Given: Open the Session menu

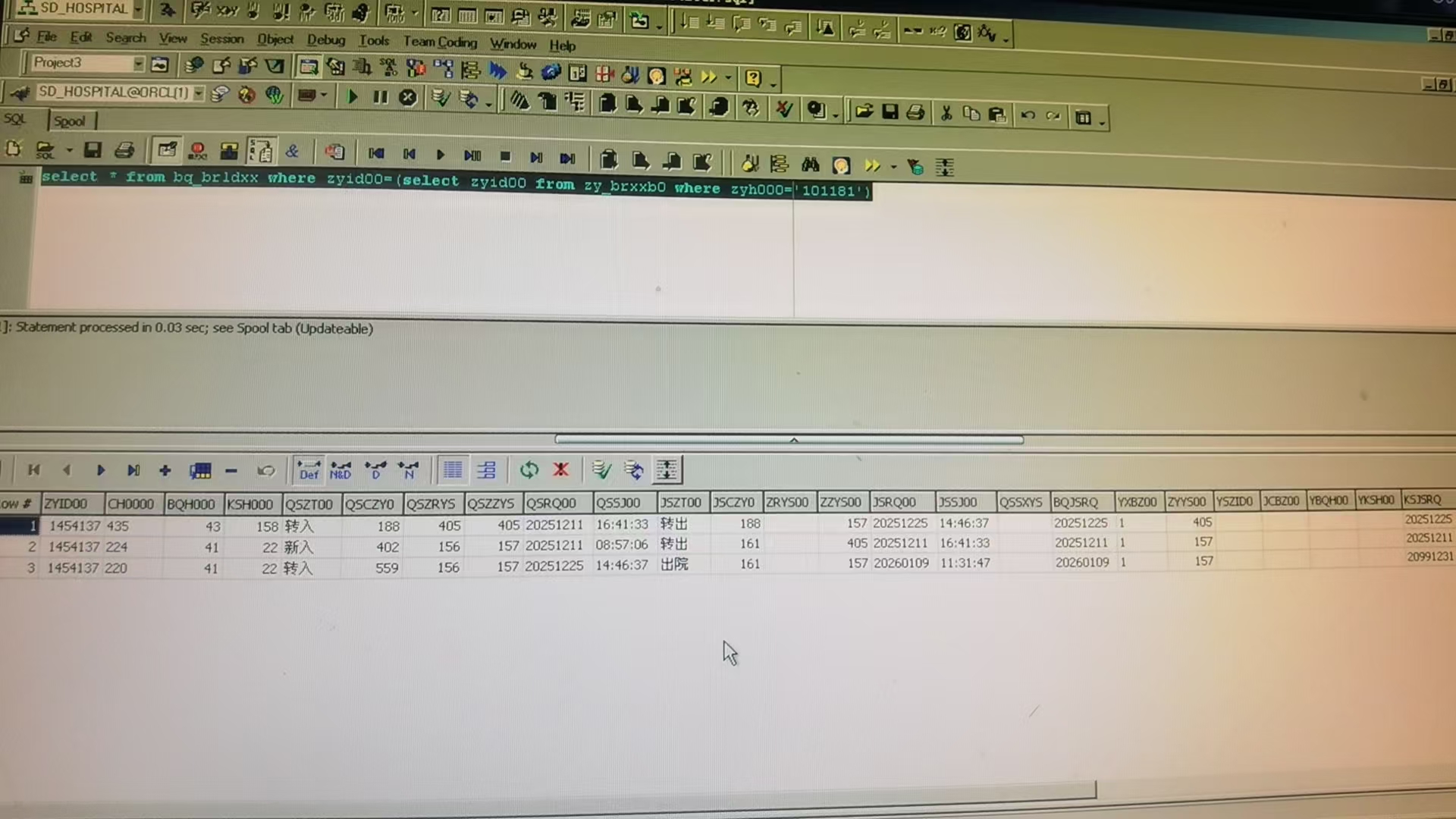Looking at the screenshot, I should pos(221,39).
